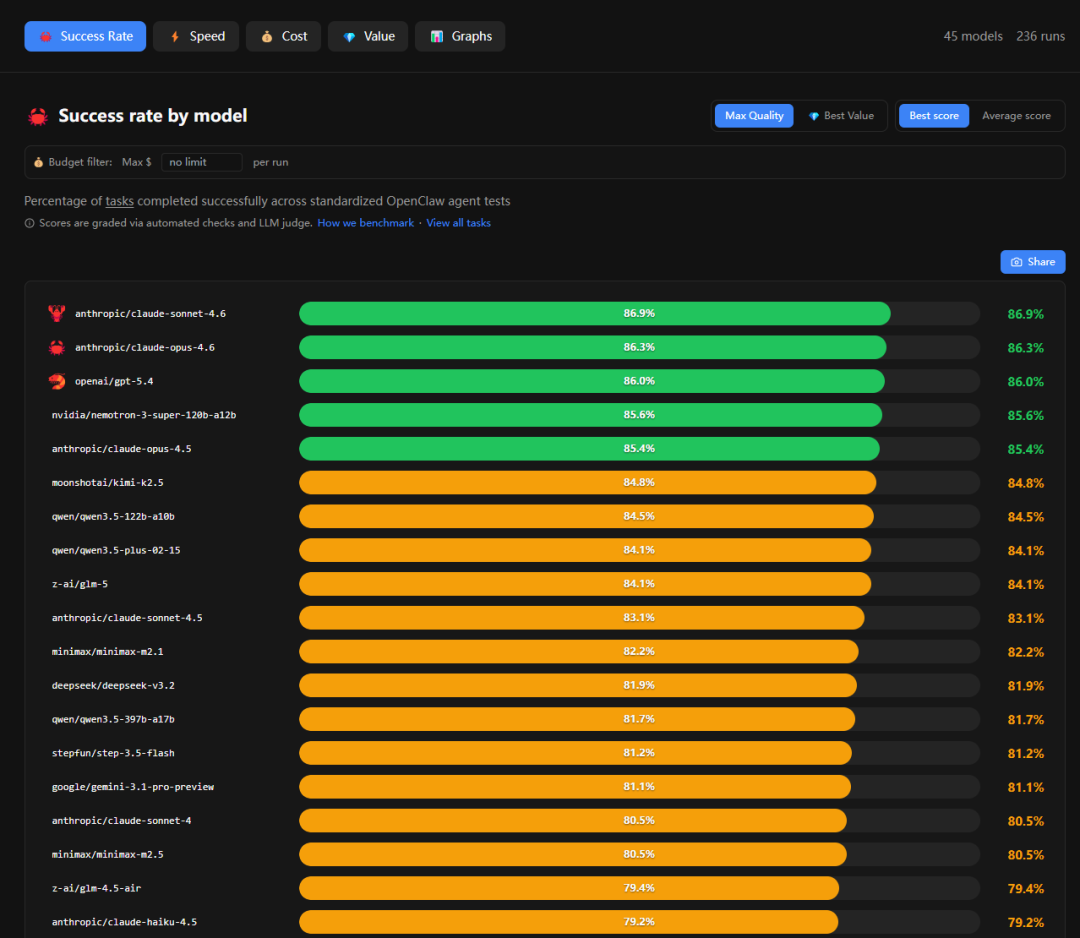Viewport: 1080px width, 938px height.
Task: Click the orange 79.4% glm-4.5-air bar
Action: pyautogui.click(x=569, y=888)
